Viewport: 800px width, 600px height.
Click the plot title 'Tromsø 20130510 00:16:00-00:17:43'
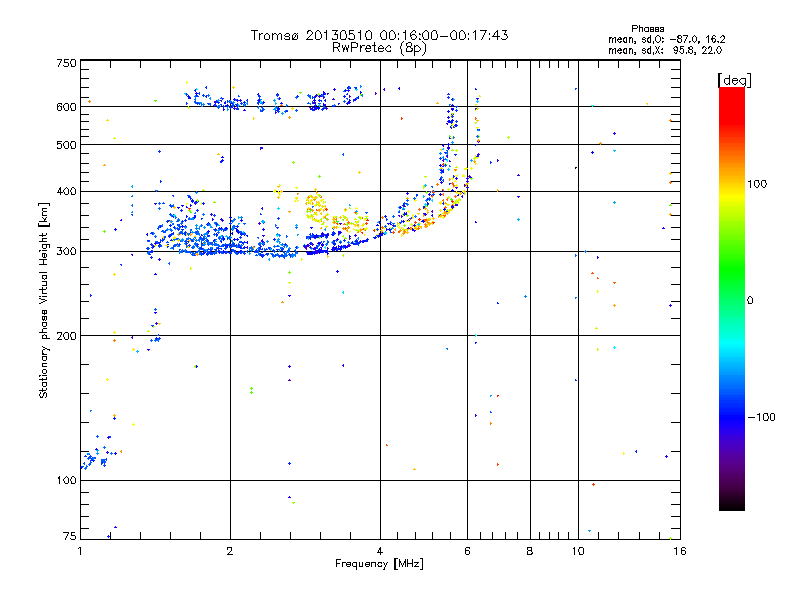(379, 35)
